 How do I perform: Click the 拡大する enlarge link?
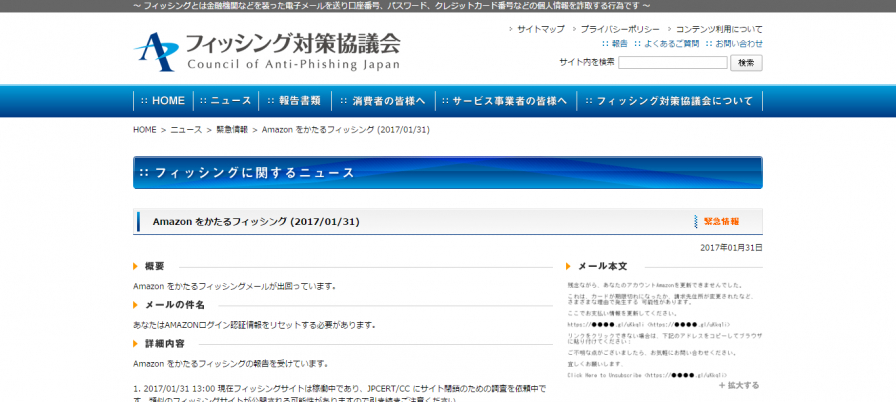[739, 385]
